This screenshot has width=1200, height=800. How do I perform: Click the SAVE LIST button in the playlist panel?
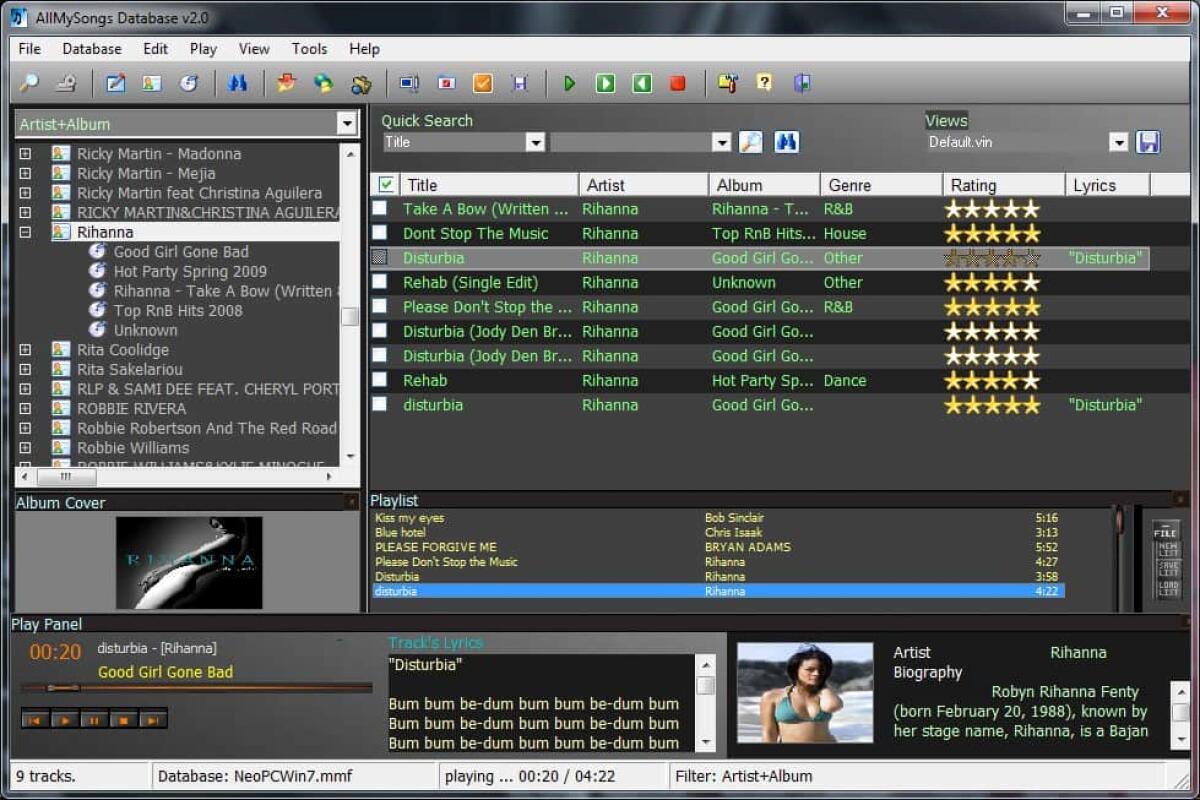[x=1167, y=568]
